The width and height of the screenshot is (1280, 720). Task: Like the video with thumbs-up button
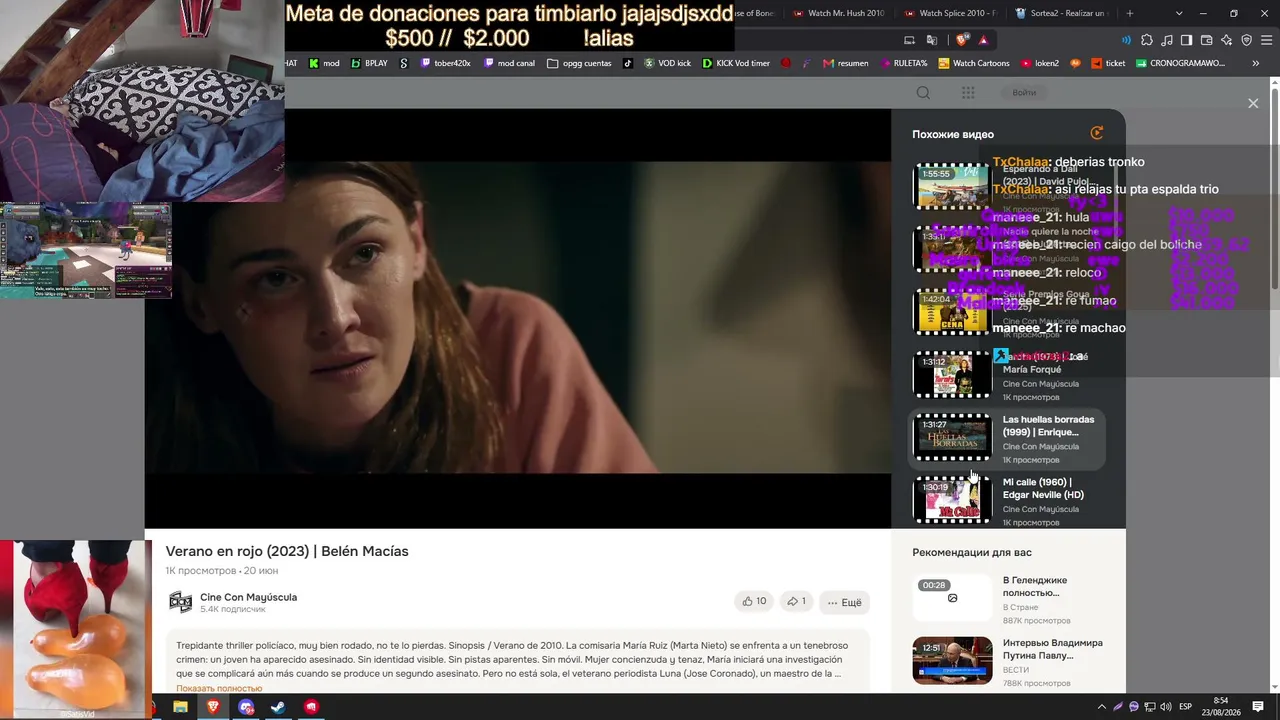[x=754, y=602]
